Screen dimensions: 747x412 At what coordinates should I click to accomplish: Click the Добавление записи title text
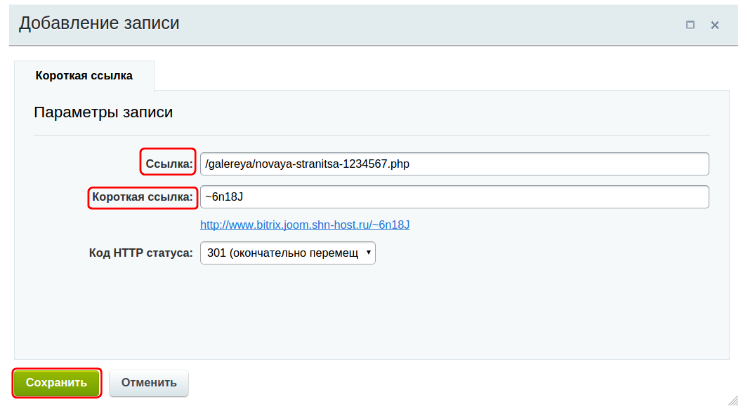(x=99, y=23)
